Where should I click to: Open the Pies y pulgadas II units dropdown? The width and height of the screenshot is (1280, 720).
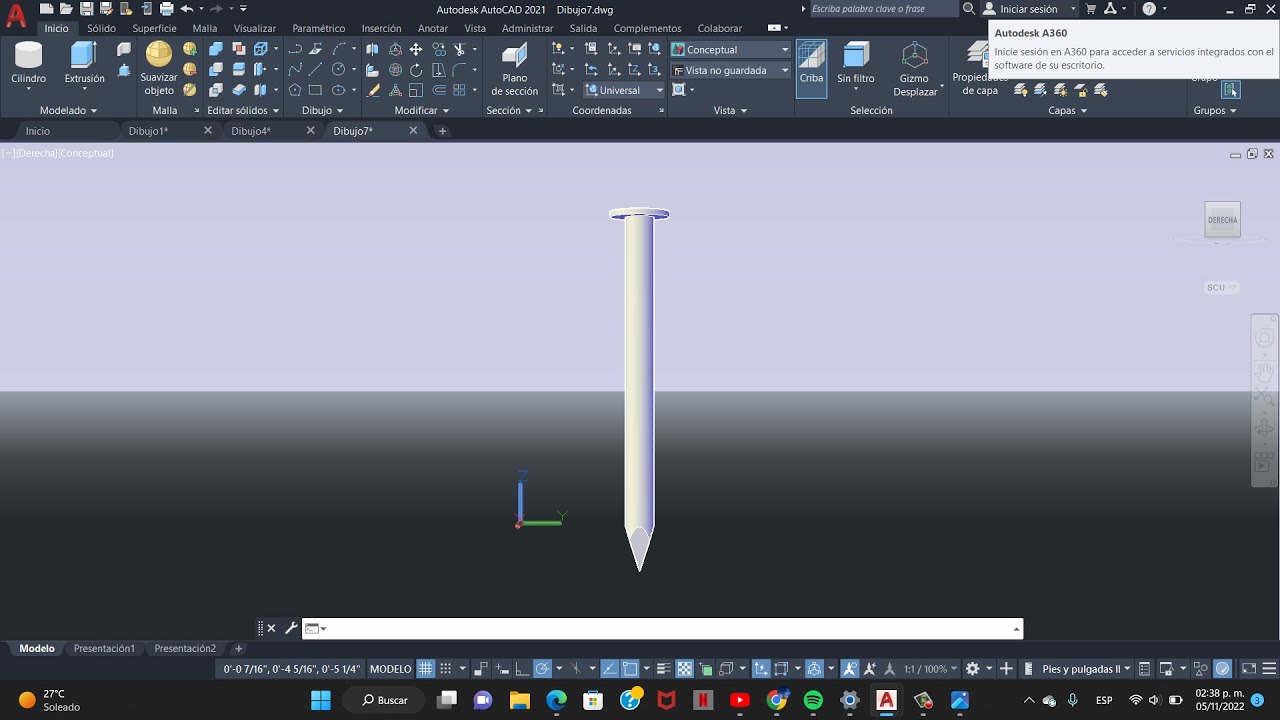click(1086, 669)
